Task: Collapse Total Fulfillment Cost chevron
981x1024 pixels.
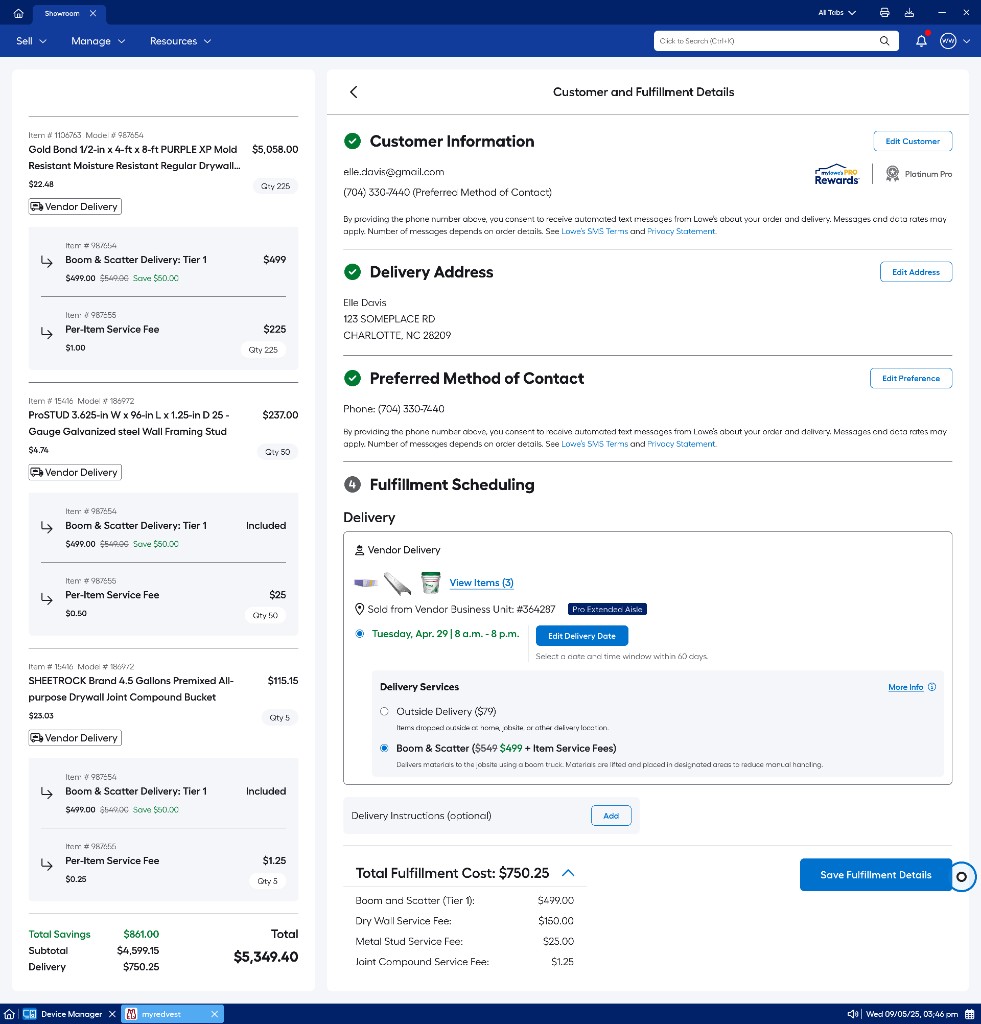Action: tap(568, 873)
